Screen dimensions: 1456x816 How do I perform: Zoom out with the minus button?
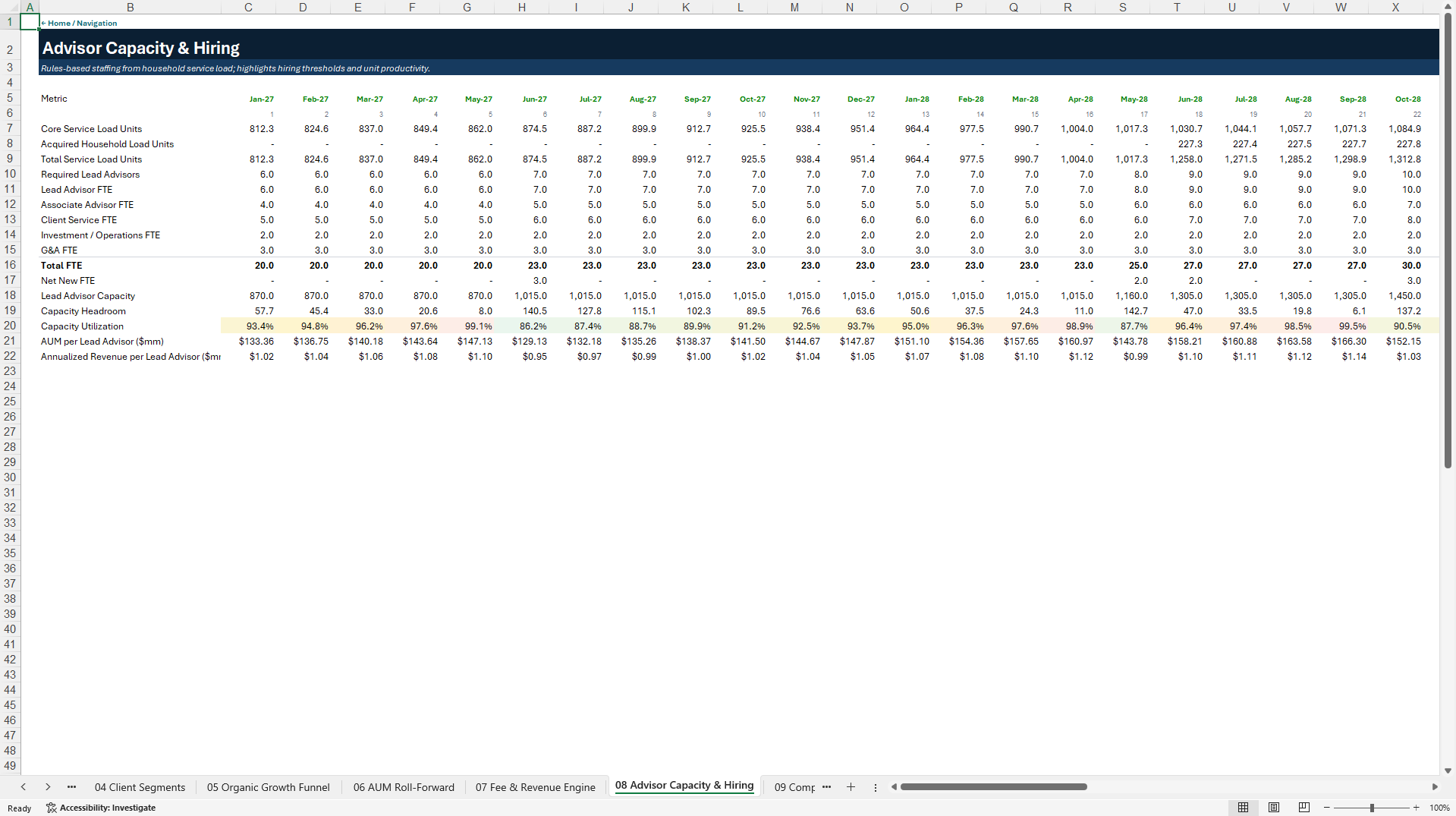1327,808
